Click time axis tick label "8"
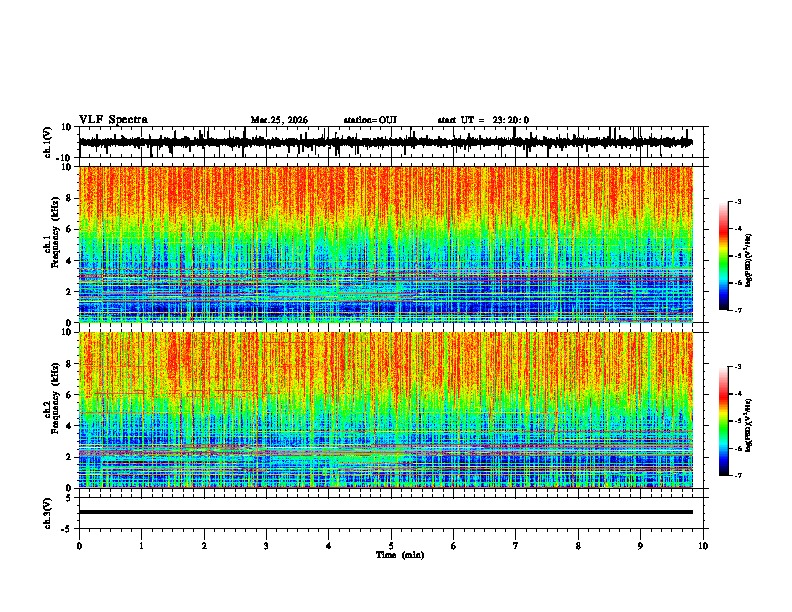Viewport: 792px width, 612px height. pyautogui.click(x=578, y=546)
